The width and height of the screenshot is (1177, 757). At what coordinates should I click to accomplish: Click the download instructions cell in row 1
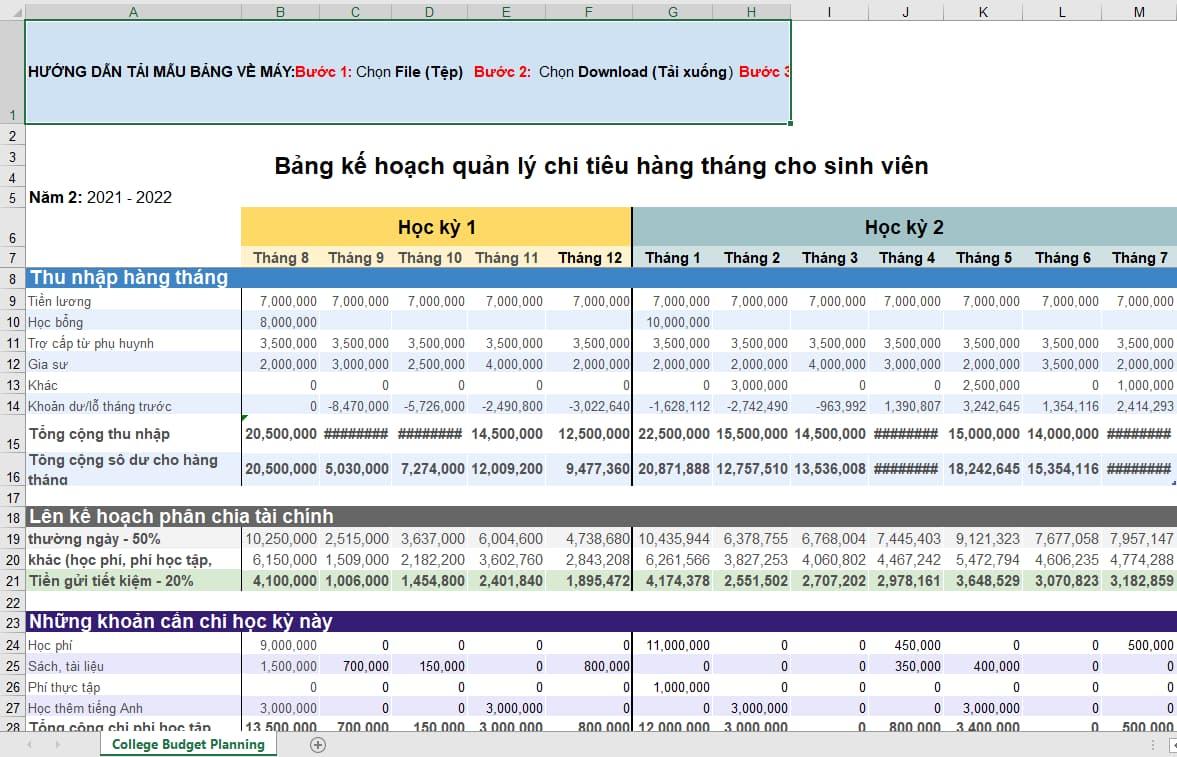point(400,71)
